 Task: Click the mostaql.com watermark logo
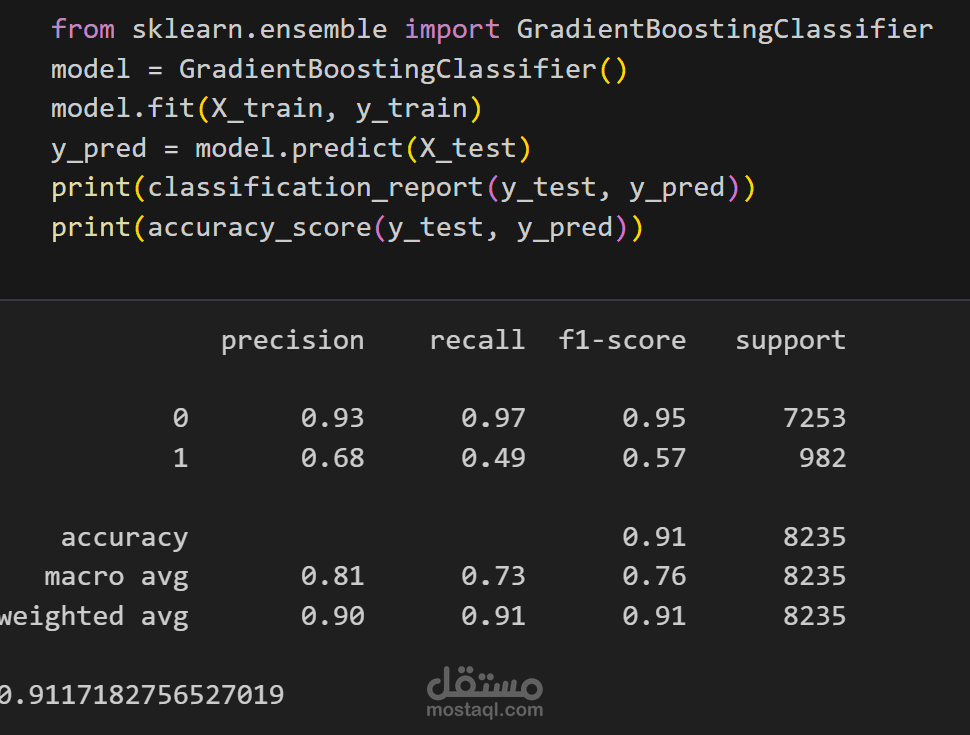tap(485, 693)
